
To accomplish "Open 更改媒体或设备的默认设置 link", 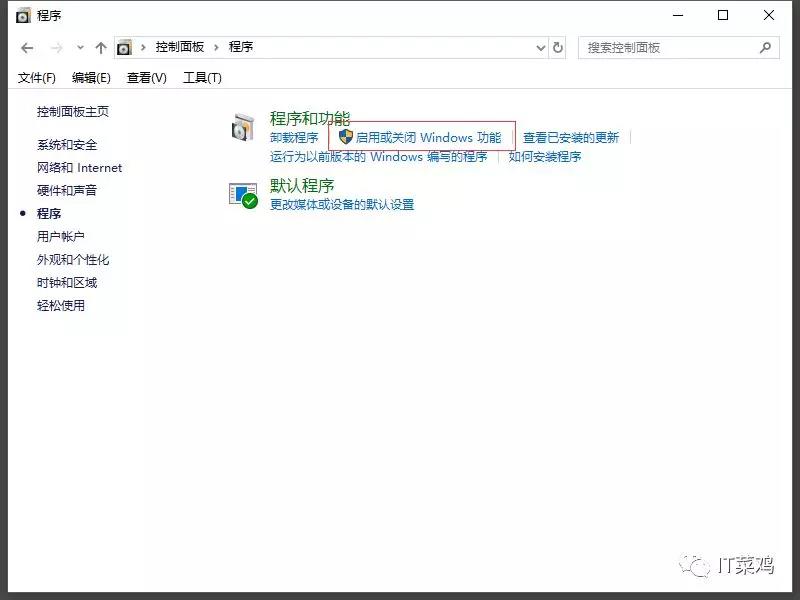I will (x=342, y=205).
